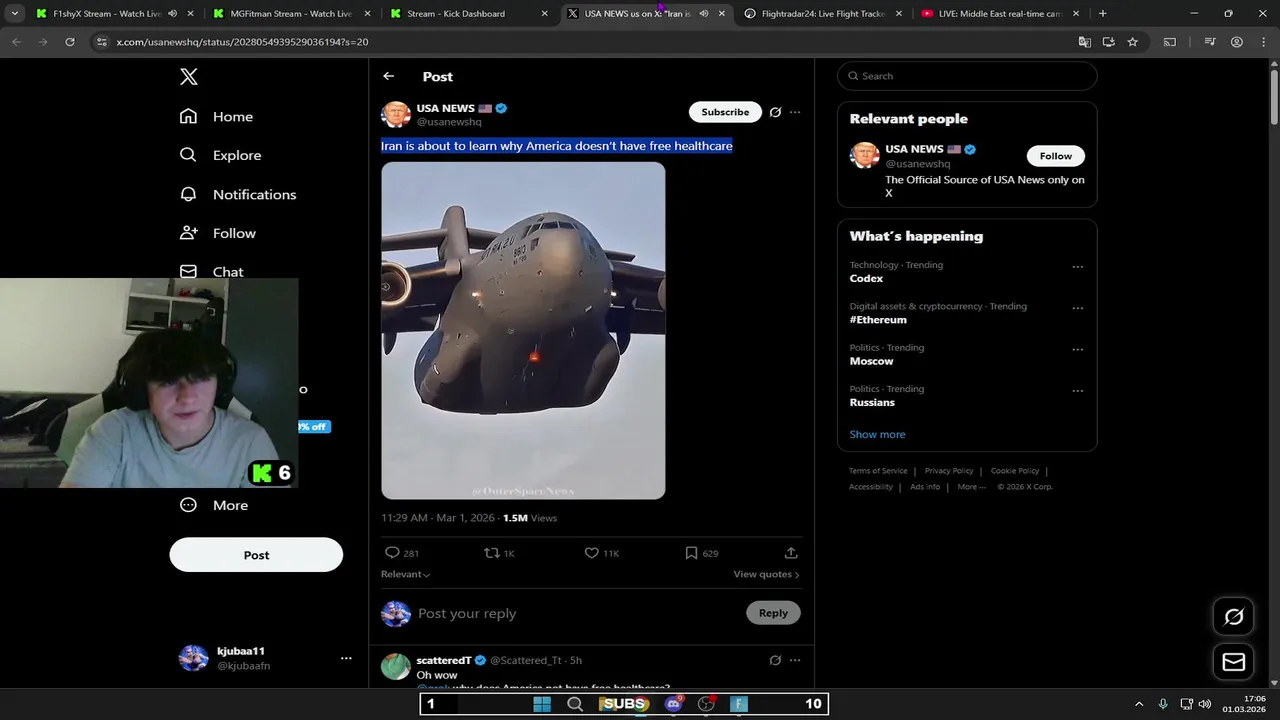The height and width of the screenshot is (720, 1280).
Task: Open More options in sidebar
Action: [x=213, y=505]
